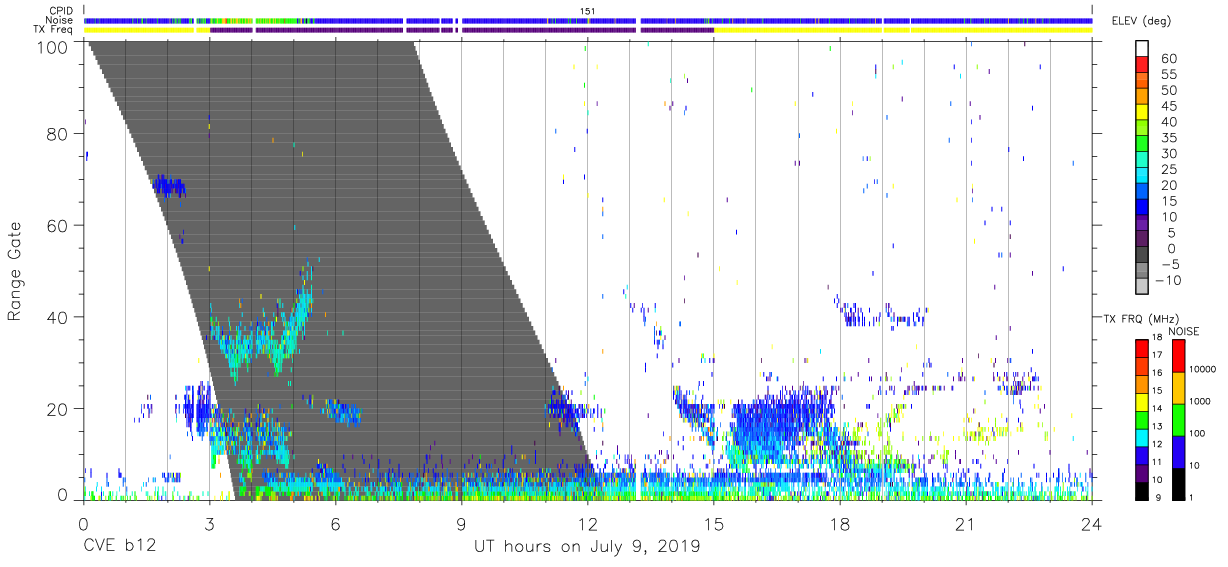Click the Noise row label at top left
The image size is (1228, 567).
click(x=61, y=20)
